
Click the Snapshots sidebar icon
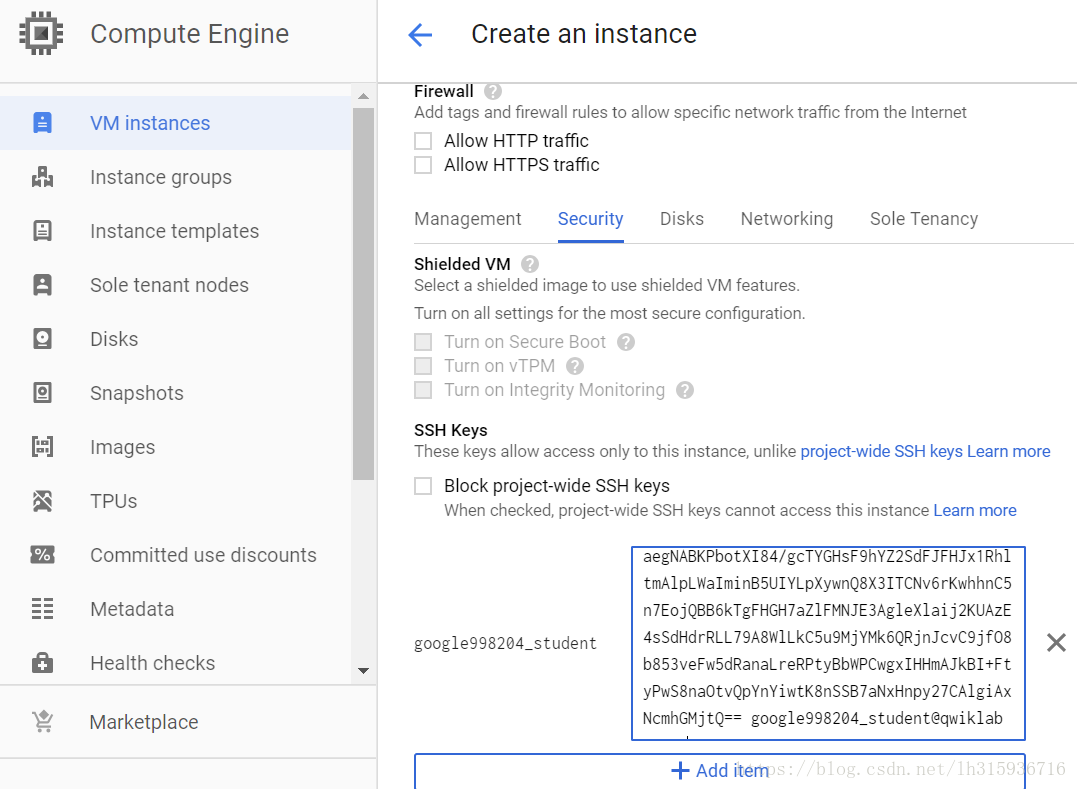coord(43,393)
